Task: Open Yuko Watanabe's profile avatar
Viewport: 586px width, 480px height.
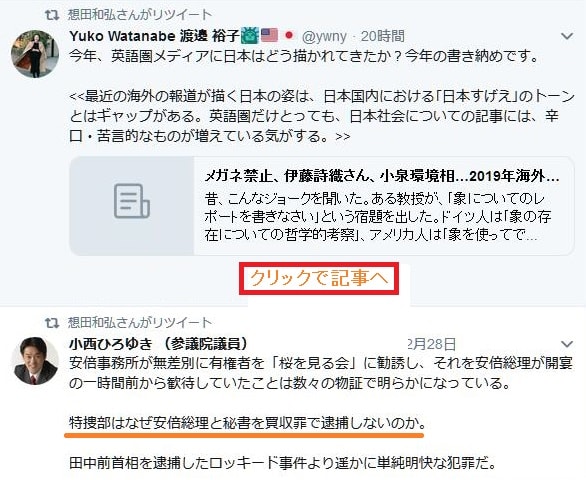Action: [35, 54]
